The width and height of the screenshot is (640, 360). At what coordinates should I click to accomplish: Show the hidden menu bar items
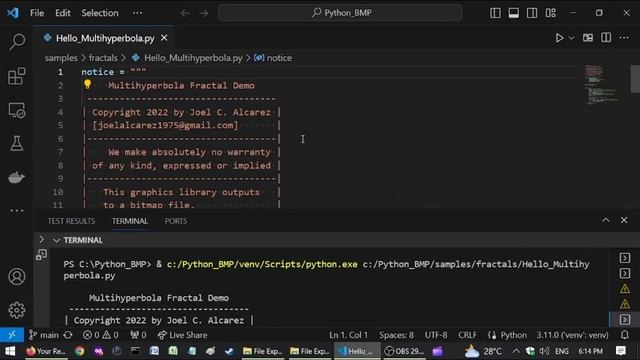(138, 13)
